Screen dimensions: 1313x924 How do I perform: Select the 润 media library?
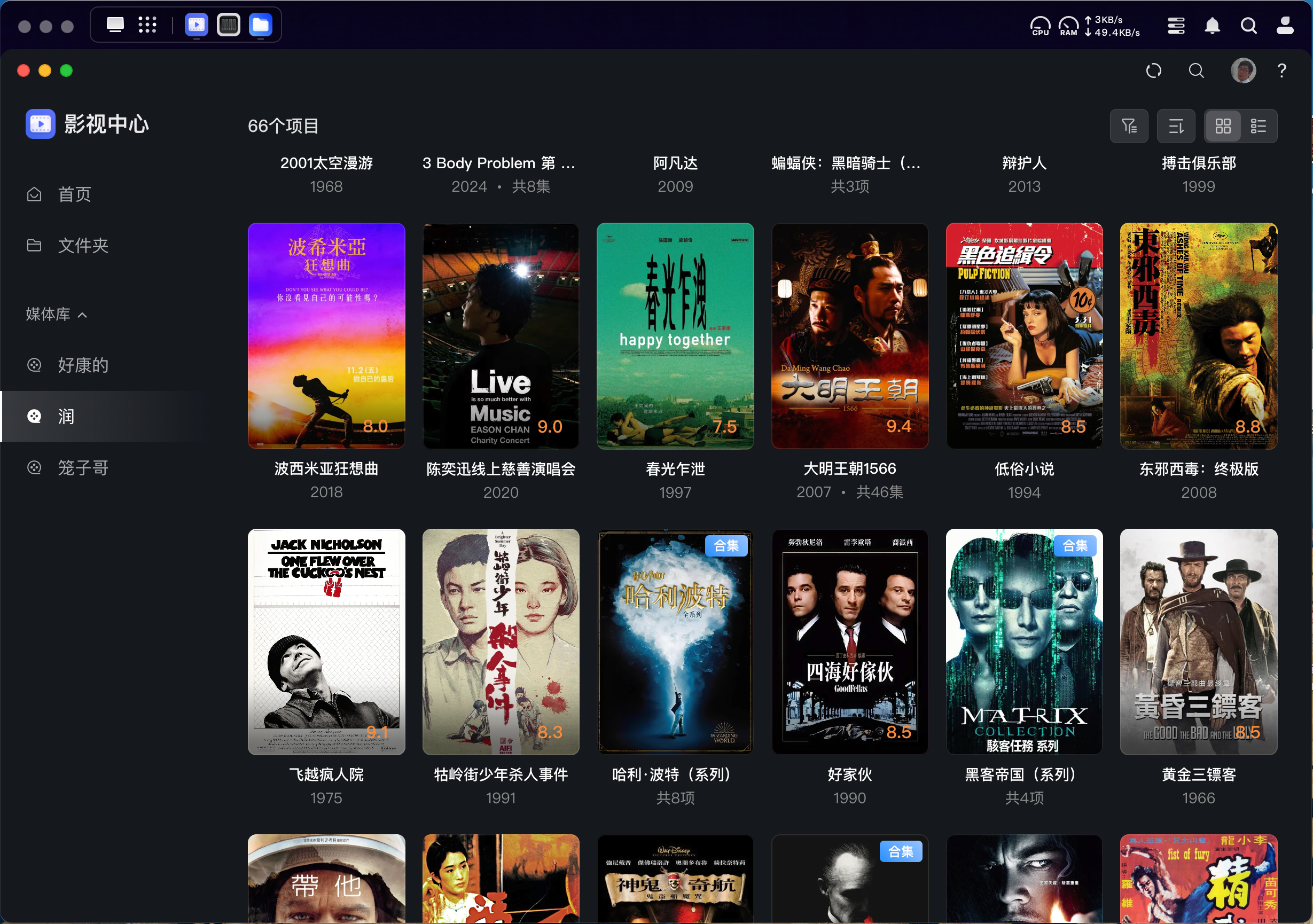coord(66,416)
